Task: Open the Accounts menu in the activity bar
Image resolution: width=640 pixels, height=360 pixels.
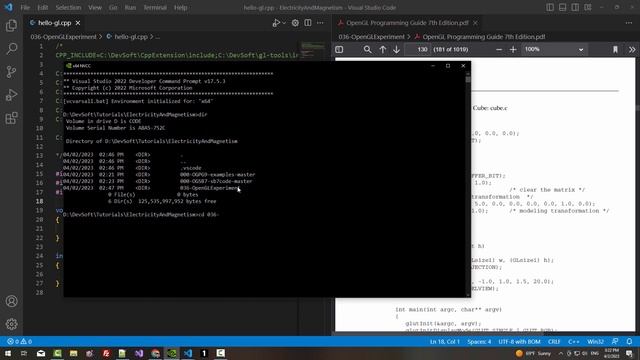Action: click(11, 301)
